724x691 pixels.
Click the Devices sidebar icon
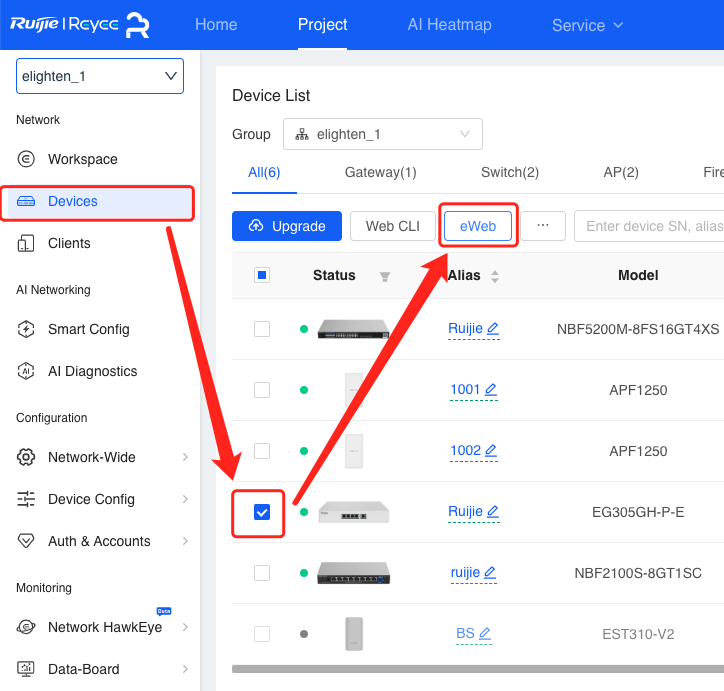[x=26, y=201]
